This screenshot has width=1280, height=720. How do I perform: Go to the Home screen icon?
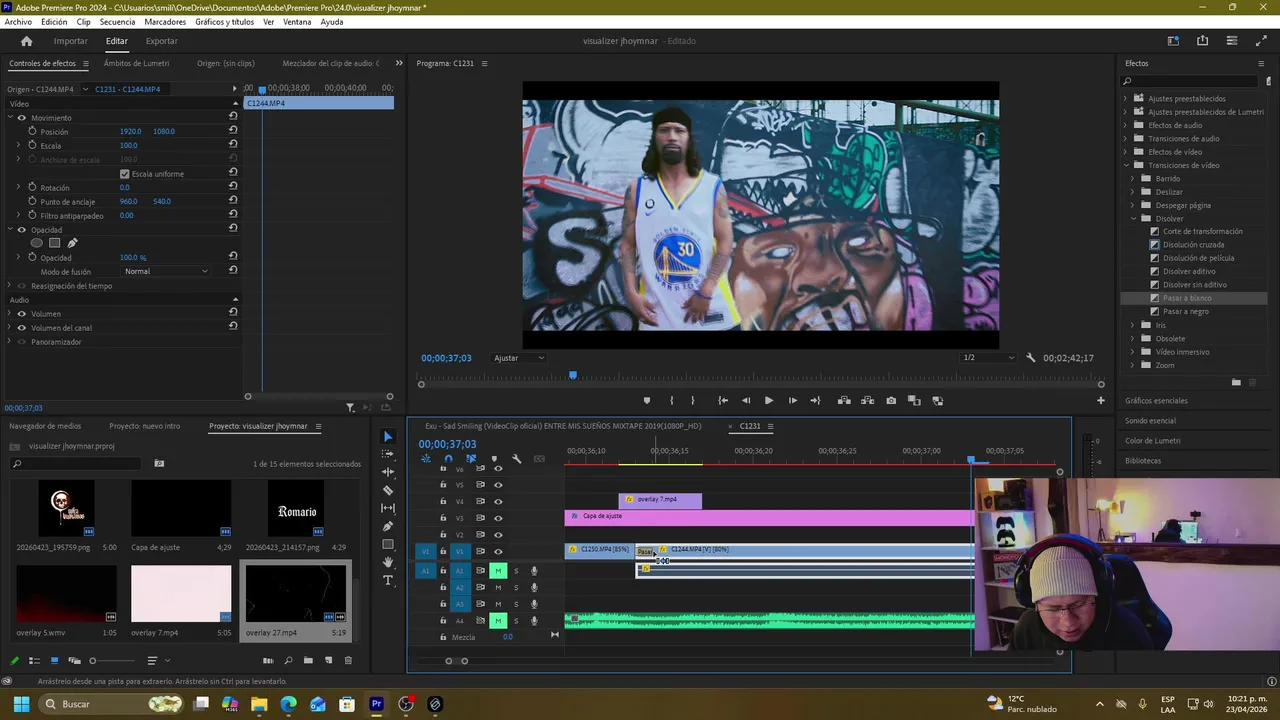click(x=27, y=41)
